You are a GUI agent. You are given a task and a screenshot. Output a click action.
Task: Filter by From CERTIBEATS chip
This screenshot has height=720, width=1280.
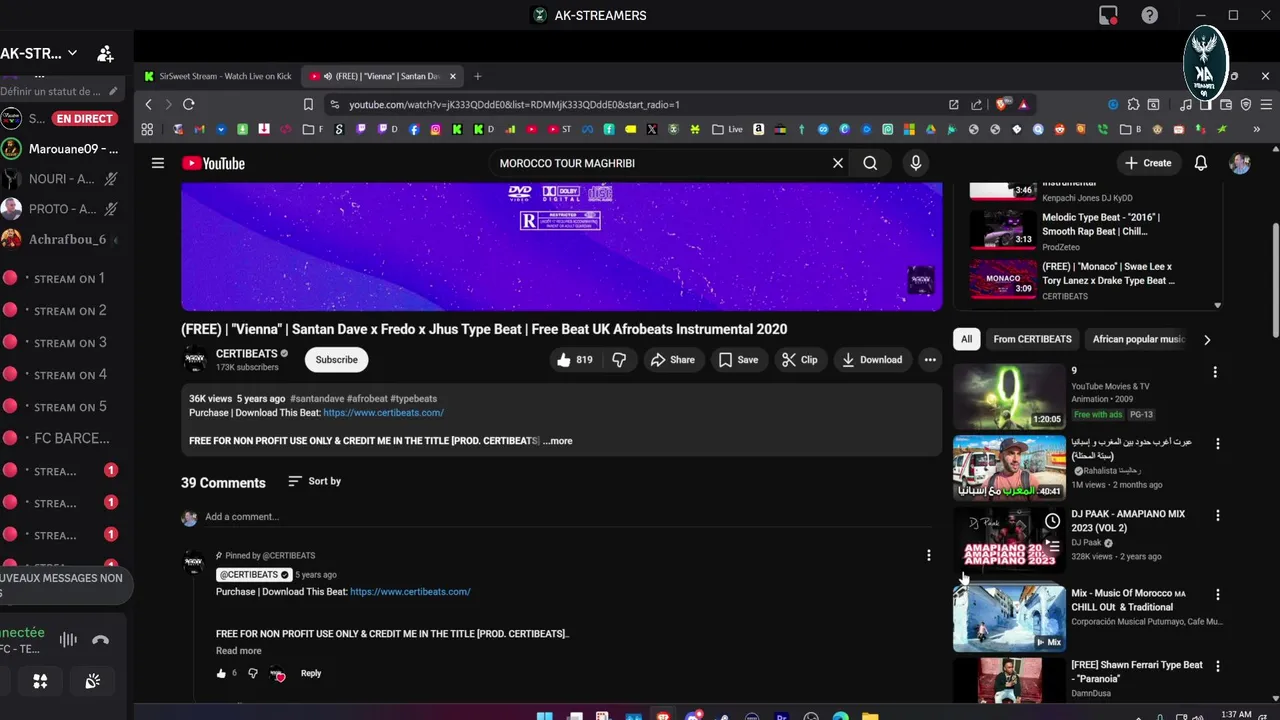click(x=1032, y=339)
